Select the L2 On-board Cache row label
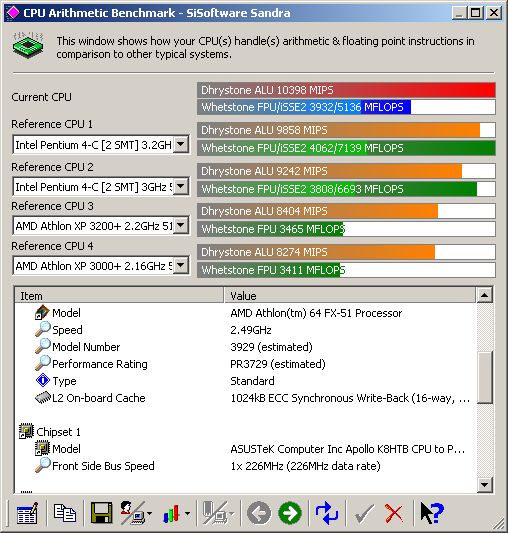 pyautogui.click(x=99, y=398)
